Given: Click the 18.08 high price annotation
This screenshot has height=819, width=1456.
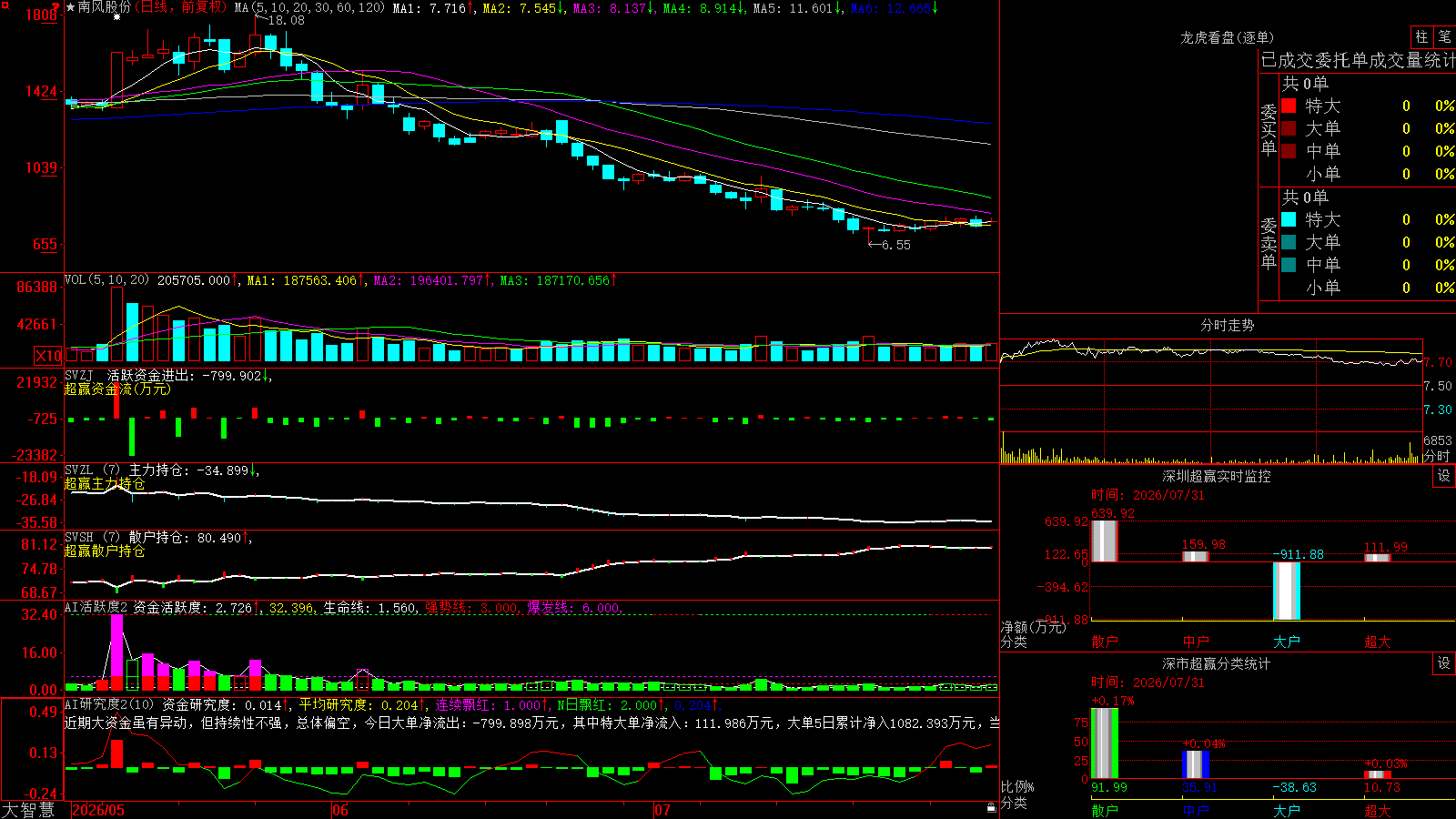Looking at the screenshot, I should [x=286, y=20].
